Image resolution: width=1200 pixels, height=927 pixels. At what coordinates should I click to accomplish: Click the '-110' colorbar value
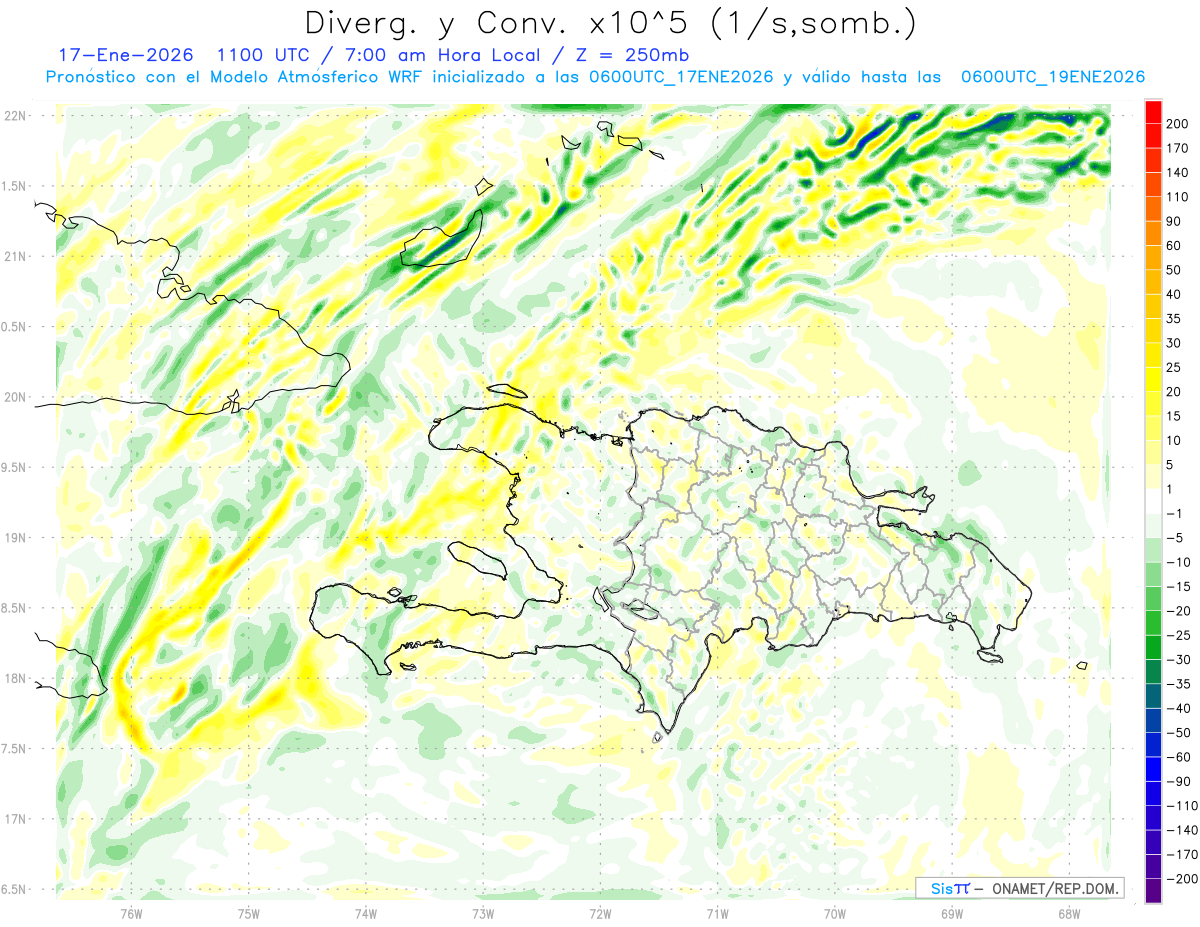(1183, 806)
